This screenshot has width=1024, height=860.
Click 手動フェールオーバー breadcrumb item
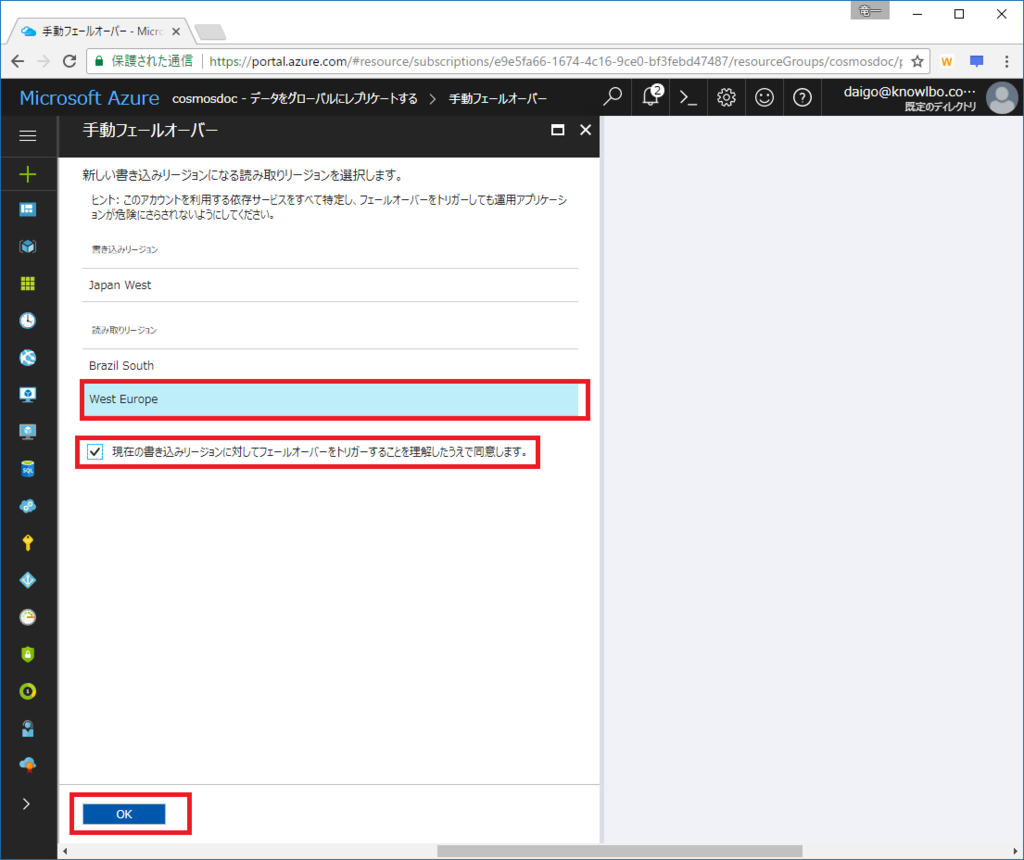pos(498,99)
